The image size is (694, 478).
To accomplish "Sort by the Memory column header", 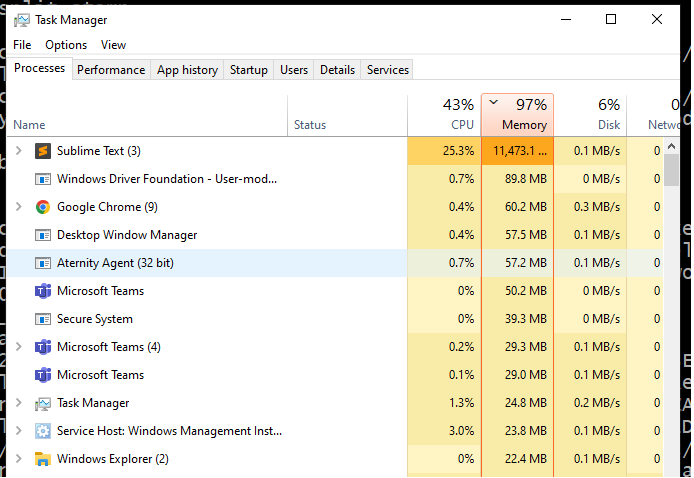I will click(x=518, y=115).
